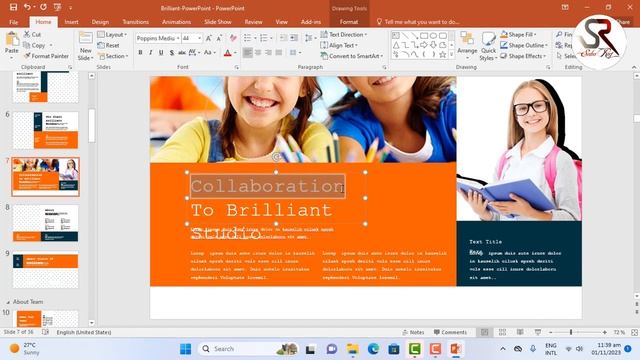Toggle Bold formatting
This screenshot has height=360, width=640.
click(x=140, y=53)
